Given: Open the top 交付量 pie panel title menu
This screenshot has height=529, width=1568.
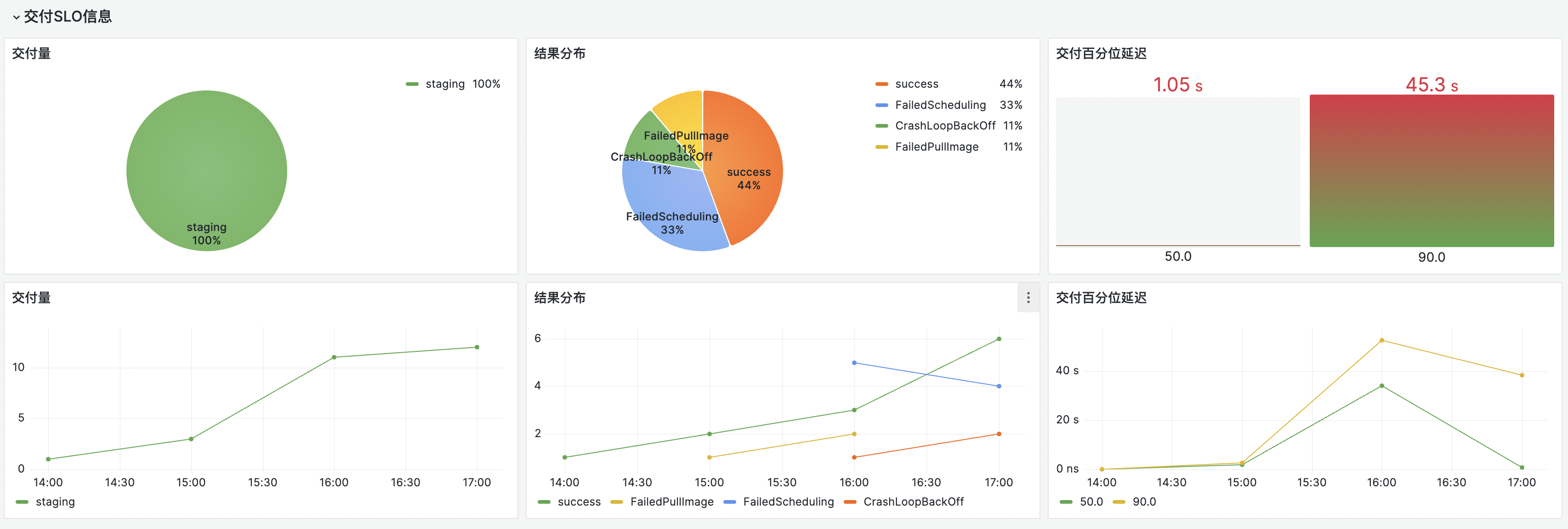Looking at the screenshot, I should pyautogui.click(x=31, y=54).
